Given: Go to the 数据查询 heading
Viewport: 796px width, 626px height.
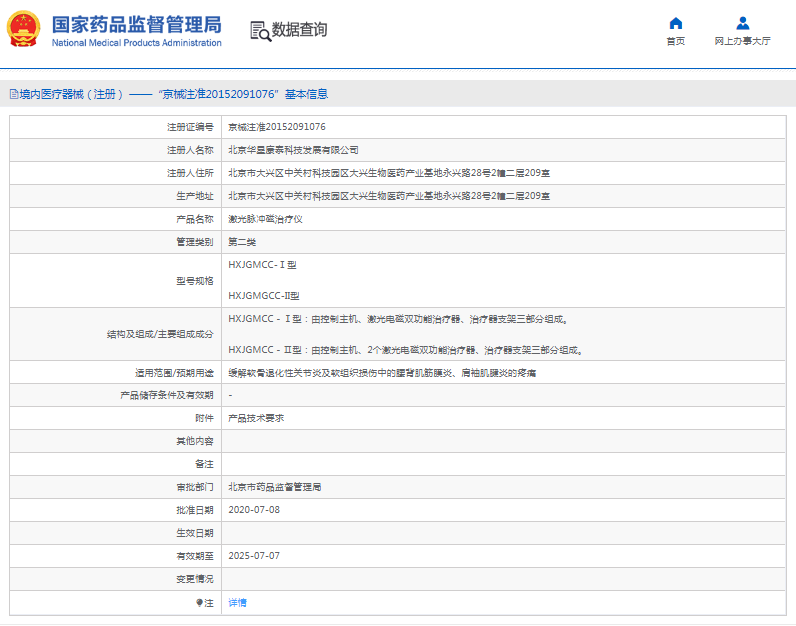Looking at the screenshot, I should click(x=299, y=30).
